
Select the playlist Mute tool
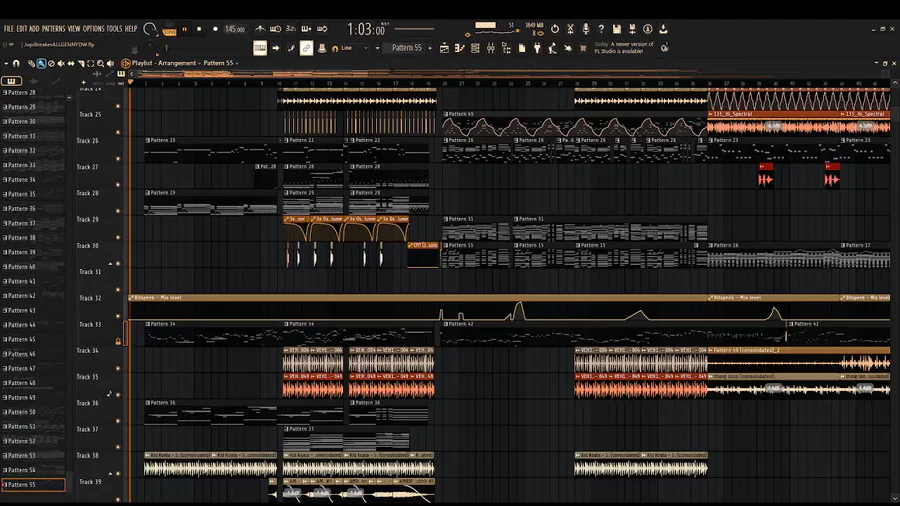click(61, 64)
